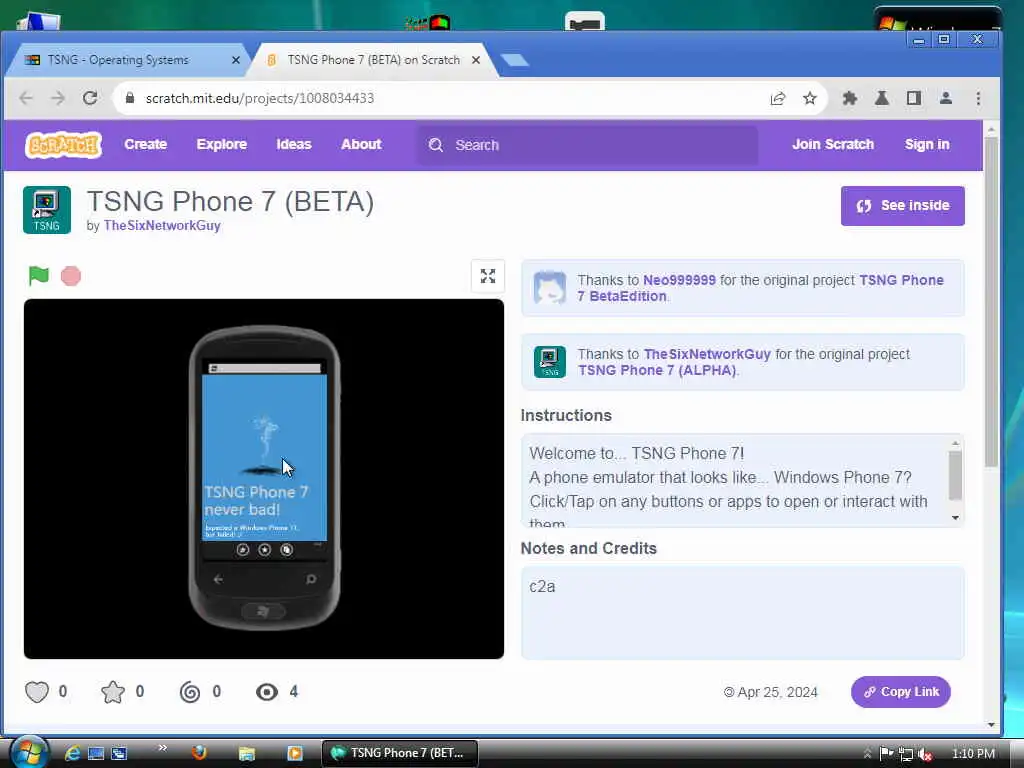This screenshot has height=768, width=1024.
Task: Open the Create menu item
Action: [146, 144]
